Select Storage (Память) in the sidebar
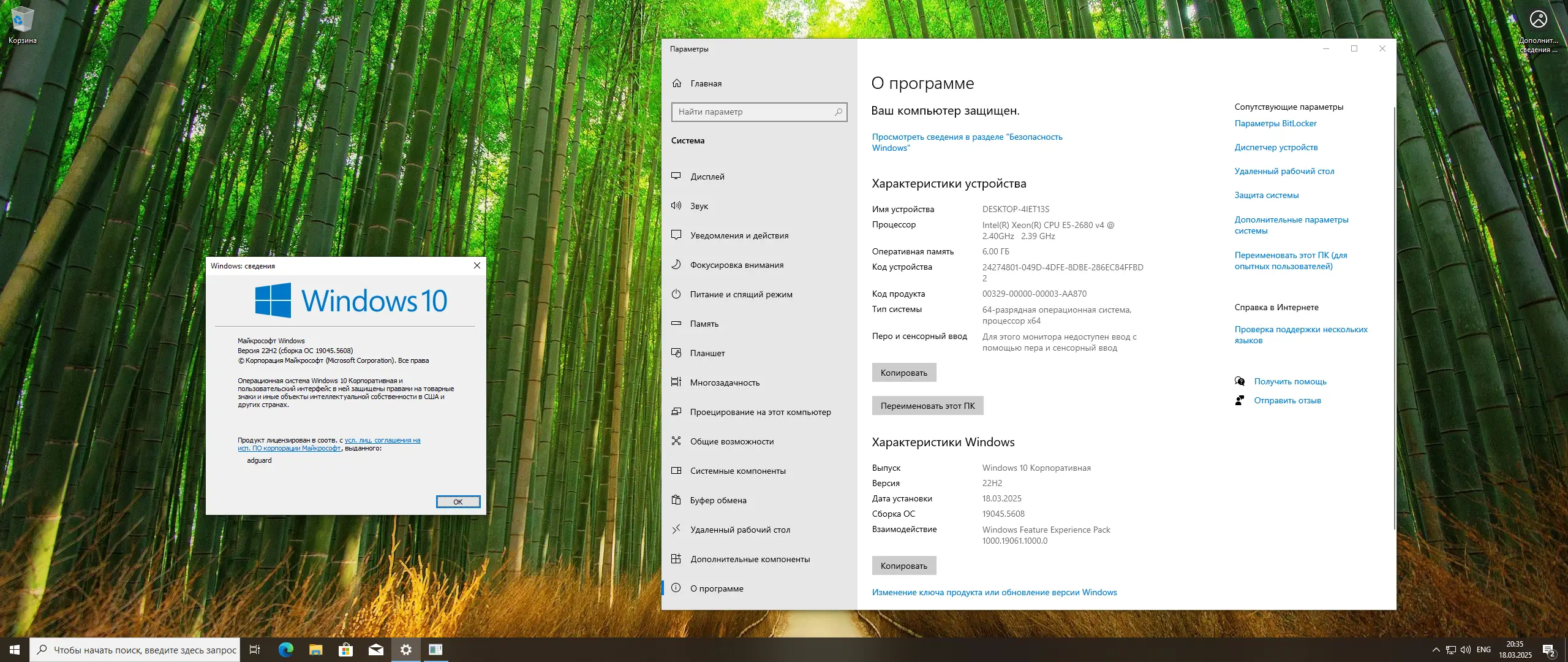This screenshot has width=1568, height=662. (x=704, y=324)
